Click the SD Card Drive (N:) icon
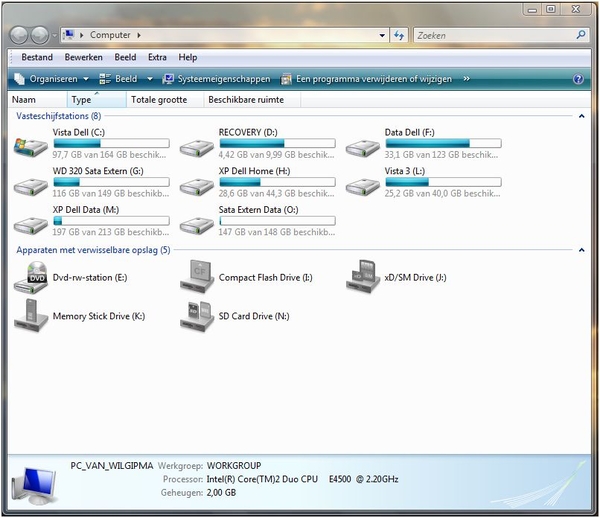 (196, 316)
